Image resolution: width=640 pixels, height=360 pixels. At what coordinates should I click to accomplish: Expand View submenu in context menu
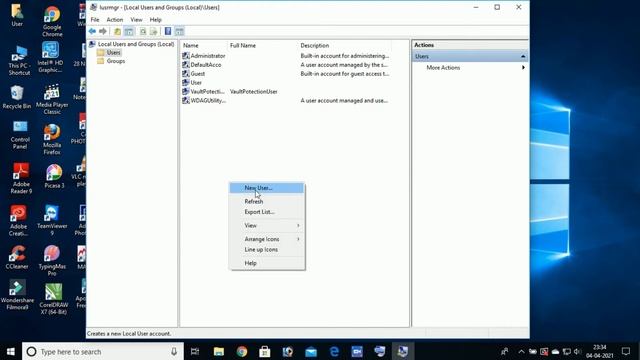coord(267,225)
